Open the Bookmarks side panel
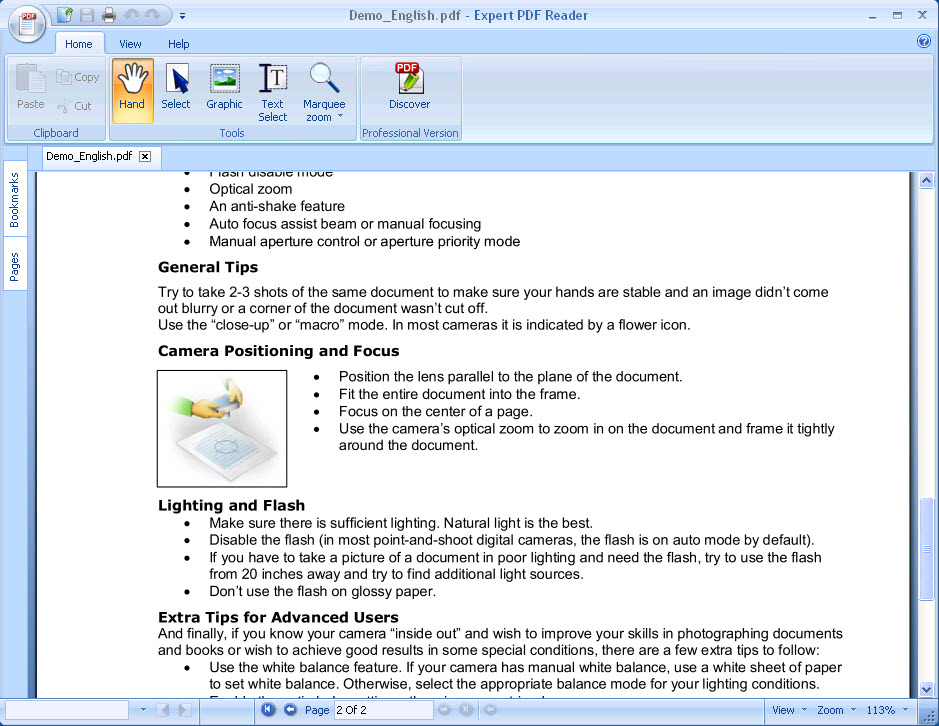 coord(14,199)
